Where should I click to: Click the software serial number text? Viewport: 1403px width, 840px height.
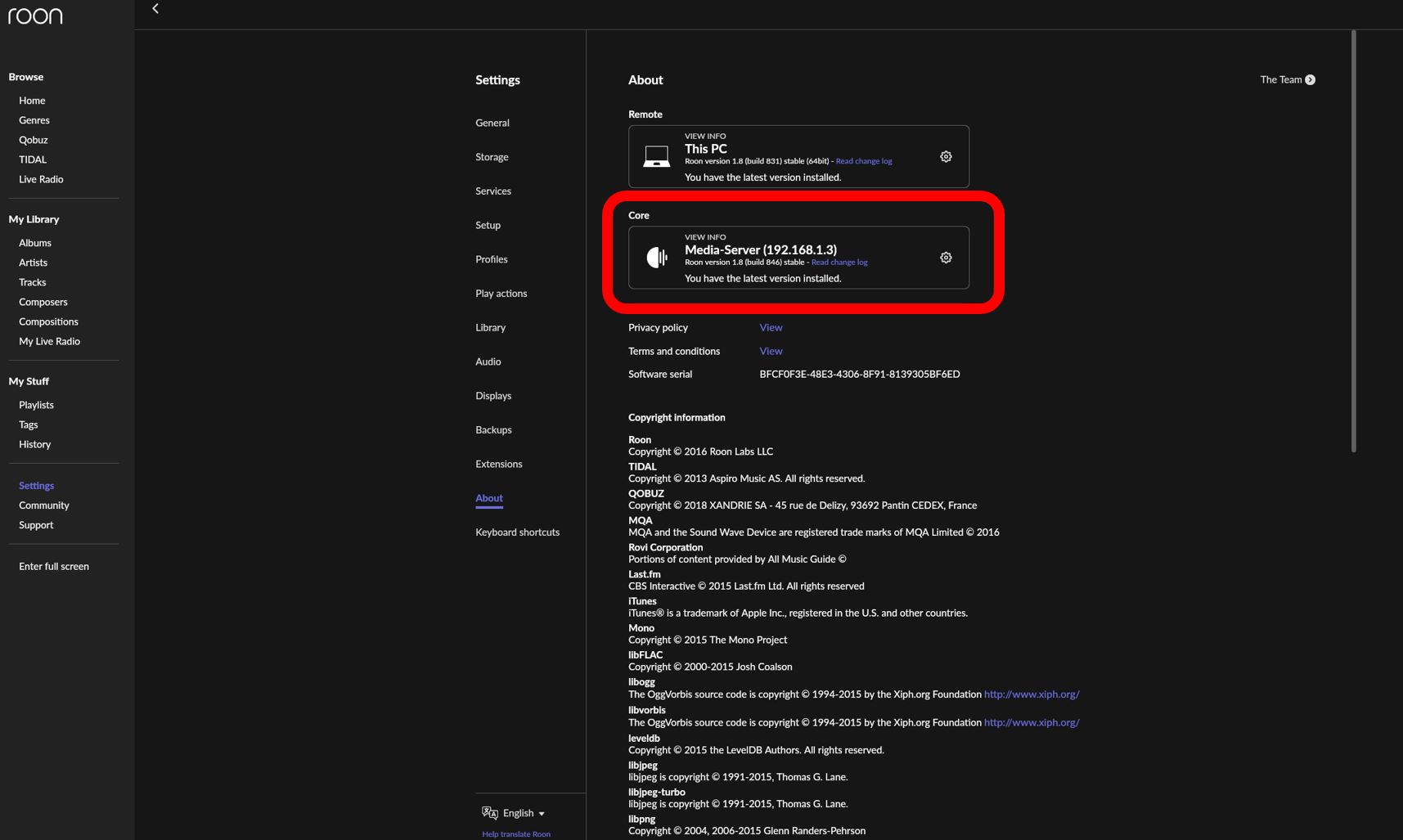point(860,375)
